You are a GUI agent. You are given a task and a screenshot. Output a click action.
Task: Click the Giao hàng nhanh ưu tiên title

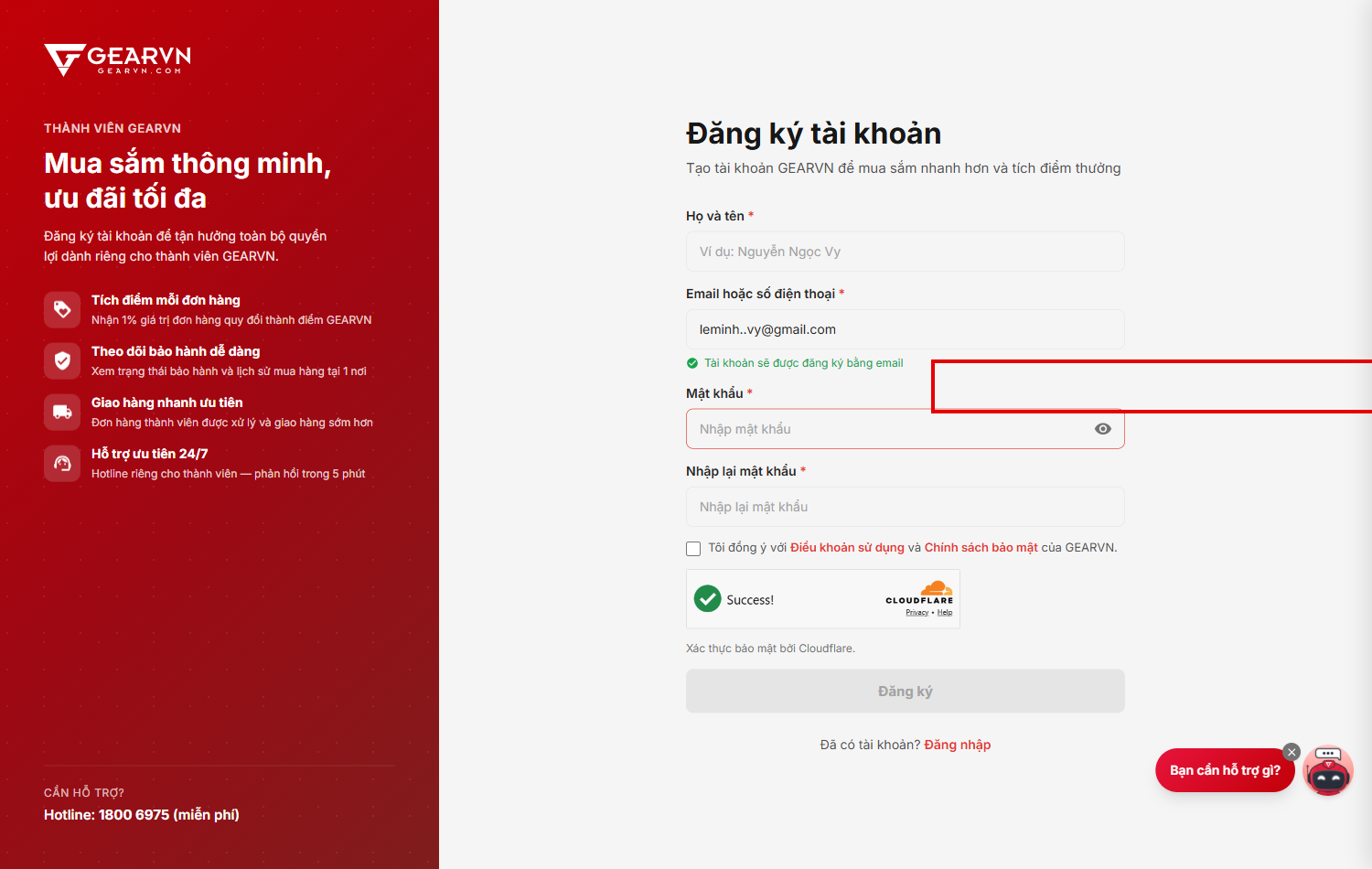pyautogui.click(x=167, y=402)
